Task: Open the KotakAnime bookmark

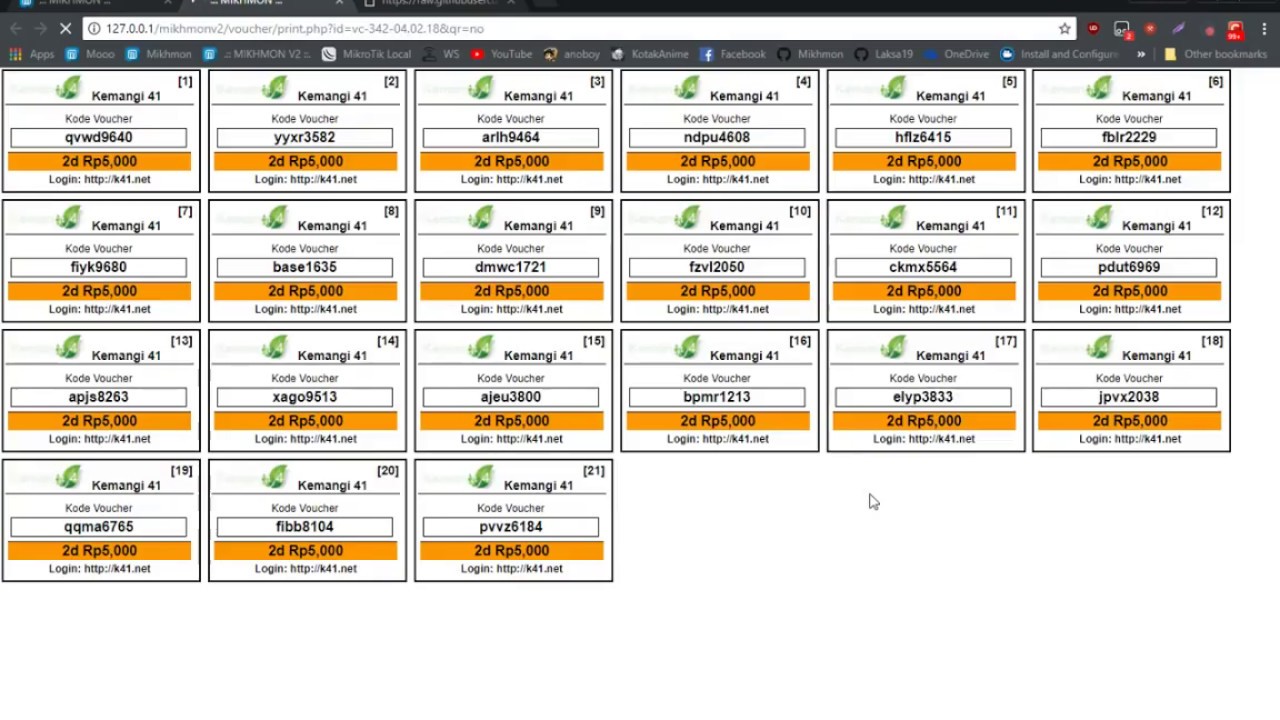Action: pyautogui.click(x=650, y=54)
